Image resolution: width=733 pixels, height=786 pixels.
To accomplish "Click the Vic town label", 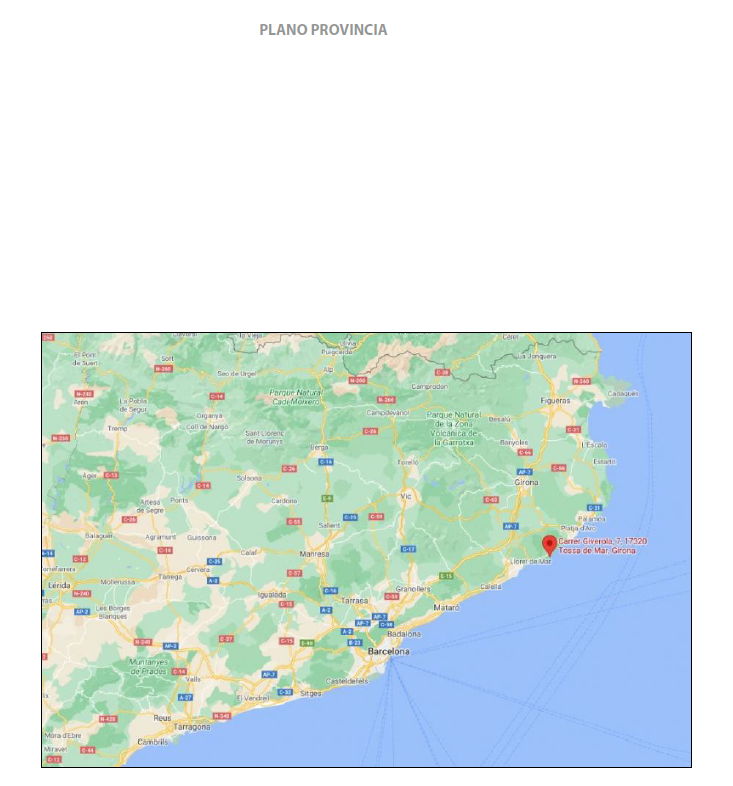I will pos(406,496).
